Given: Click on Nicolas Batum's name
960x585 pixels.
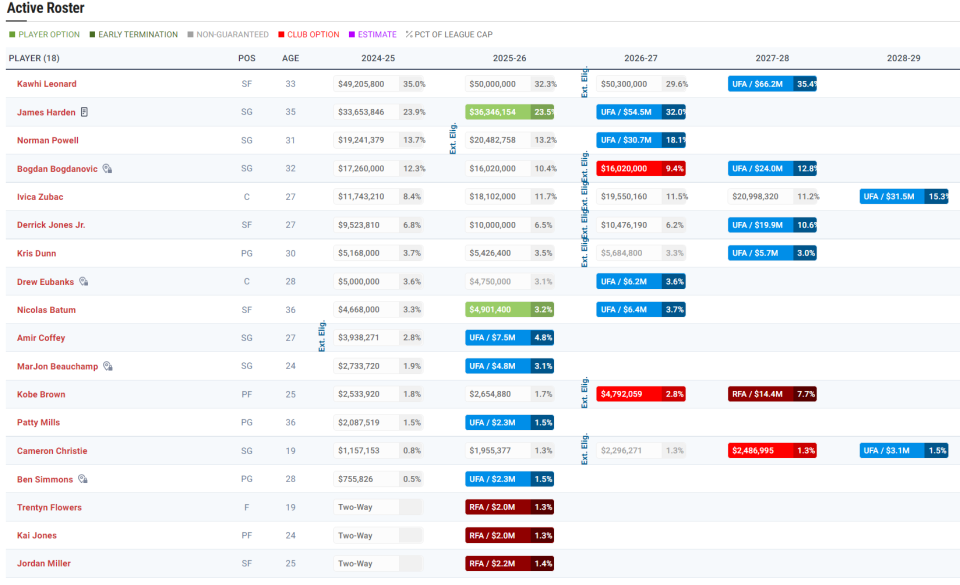Looking at the screenshot, I should pos(46,310).
